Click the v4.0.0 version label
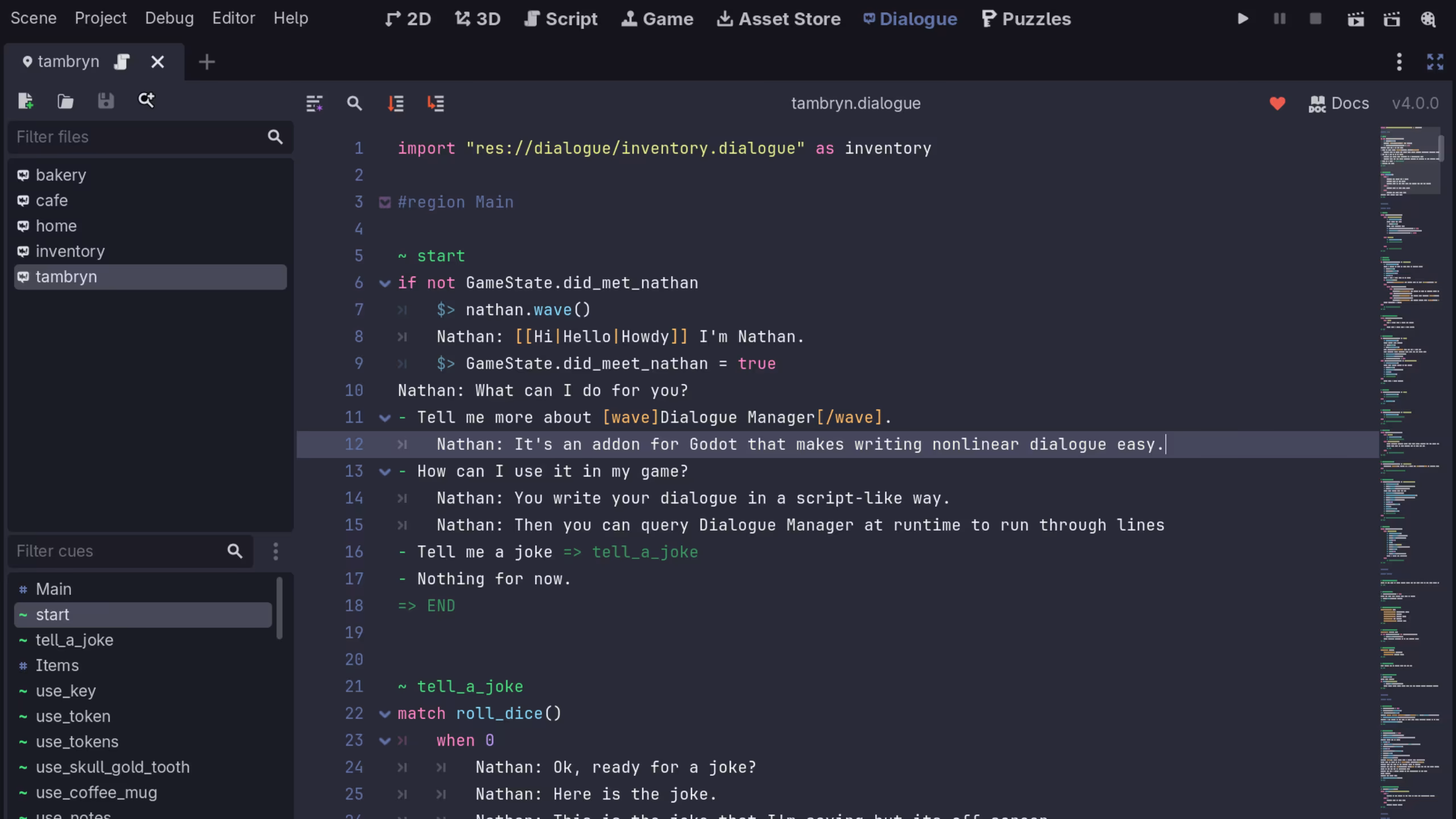Screen dimensions: 1456x819 1415,104
